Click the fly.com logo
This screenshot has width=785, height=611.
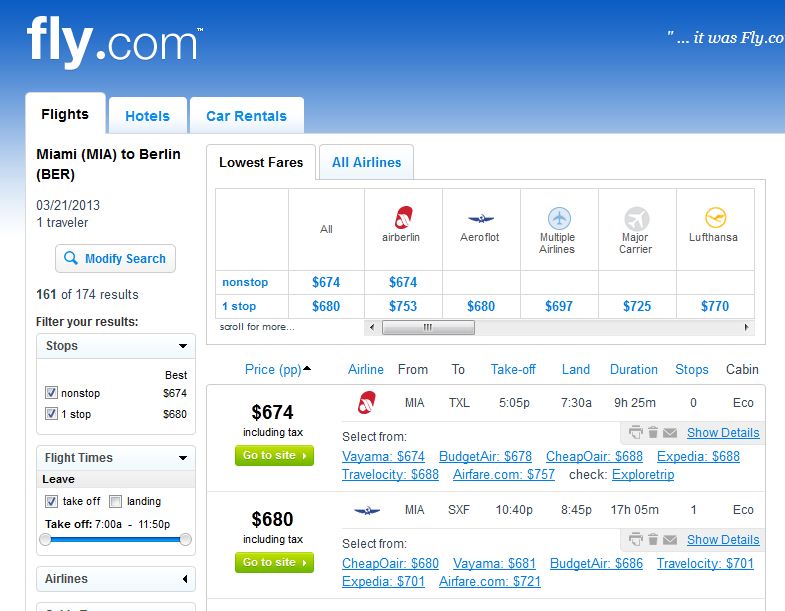(x=115, y=42)
